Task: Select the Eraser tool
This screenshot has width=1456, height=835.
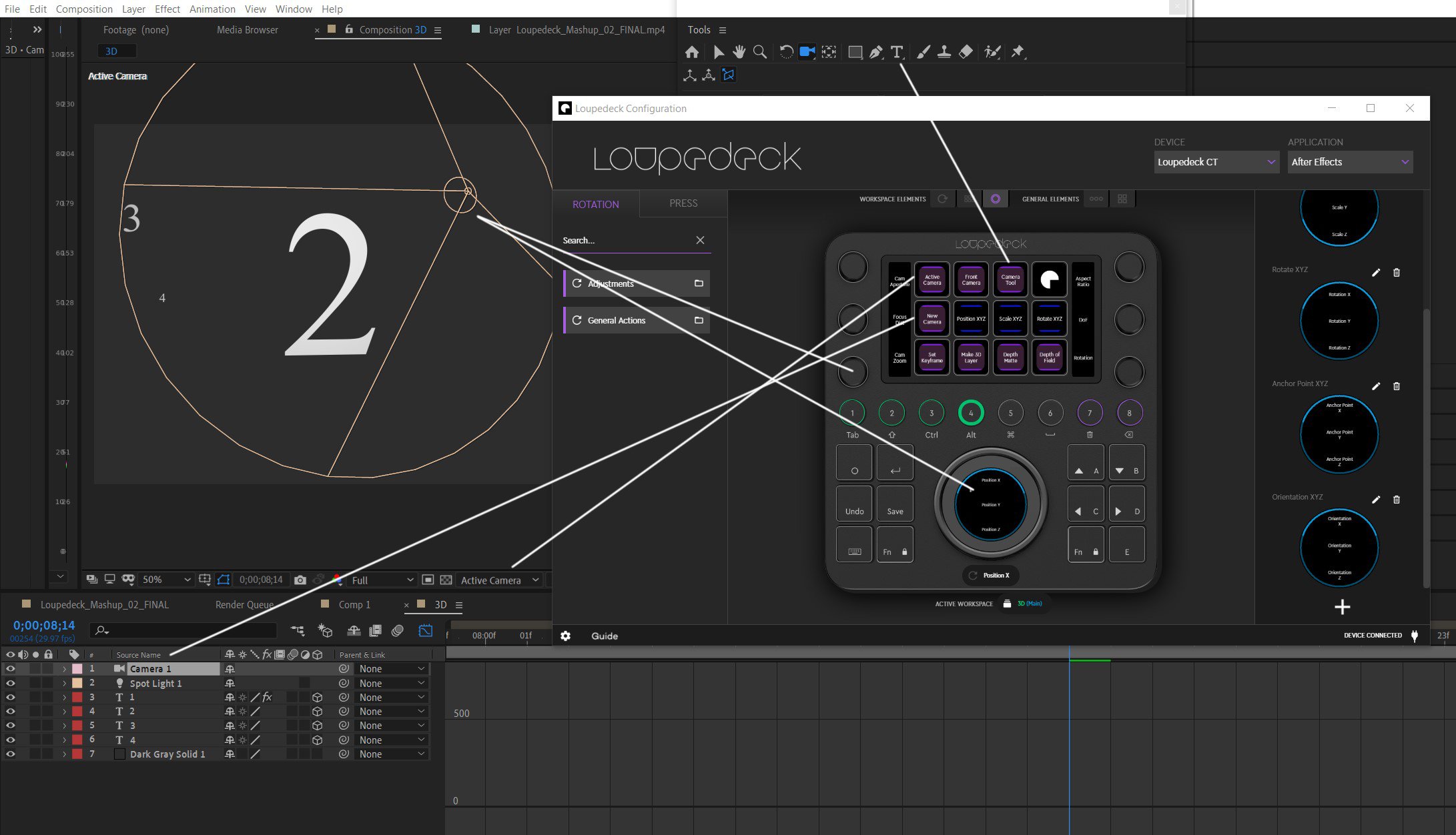Action: tap(966, 52)
